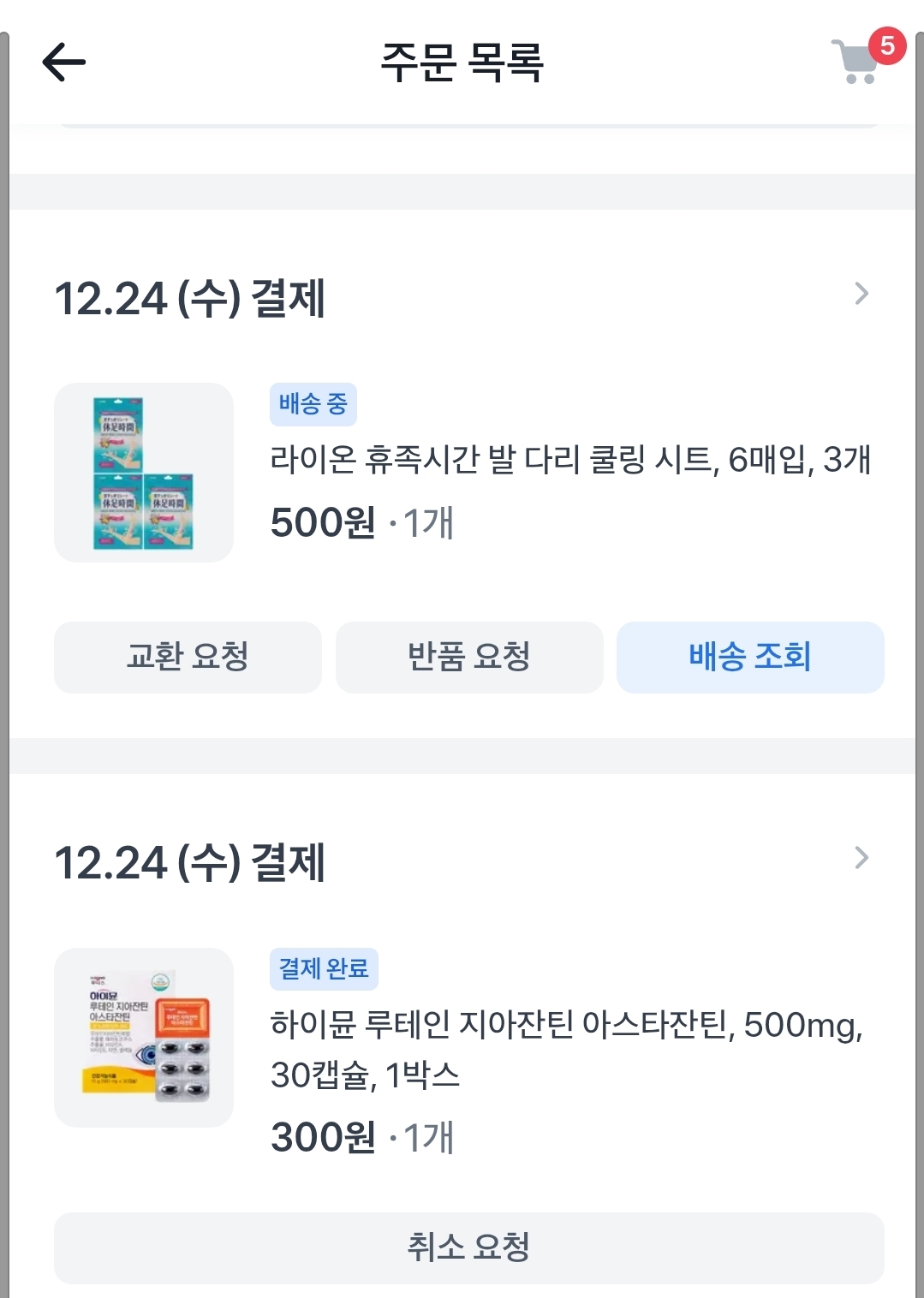Select the lutein order's 12.24 (수) 결제 header
This screenshot has height=1298, width=924.
tap(190, 862)
